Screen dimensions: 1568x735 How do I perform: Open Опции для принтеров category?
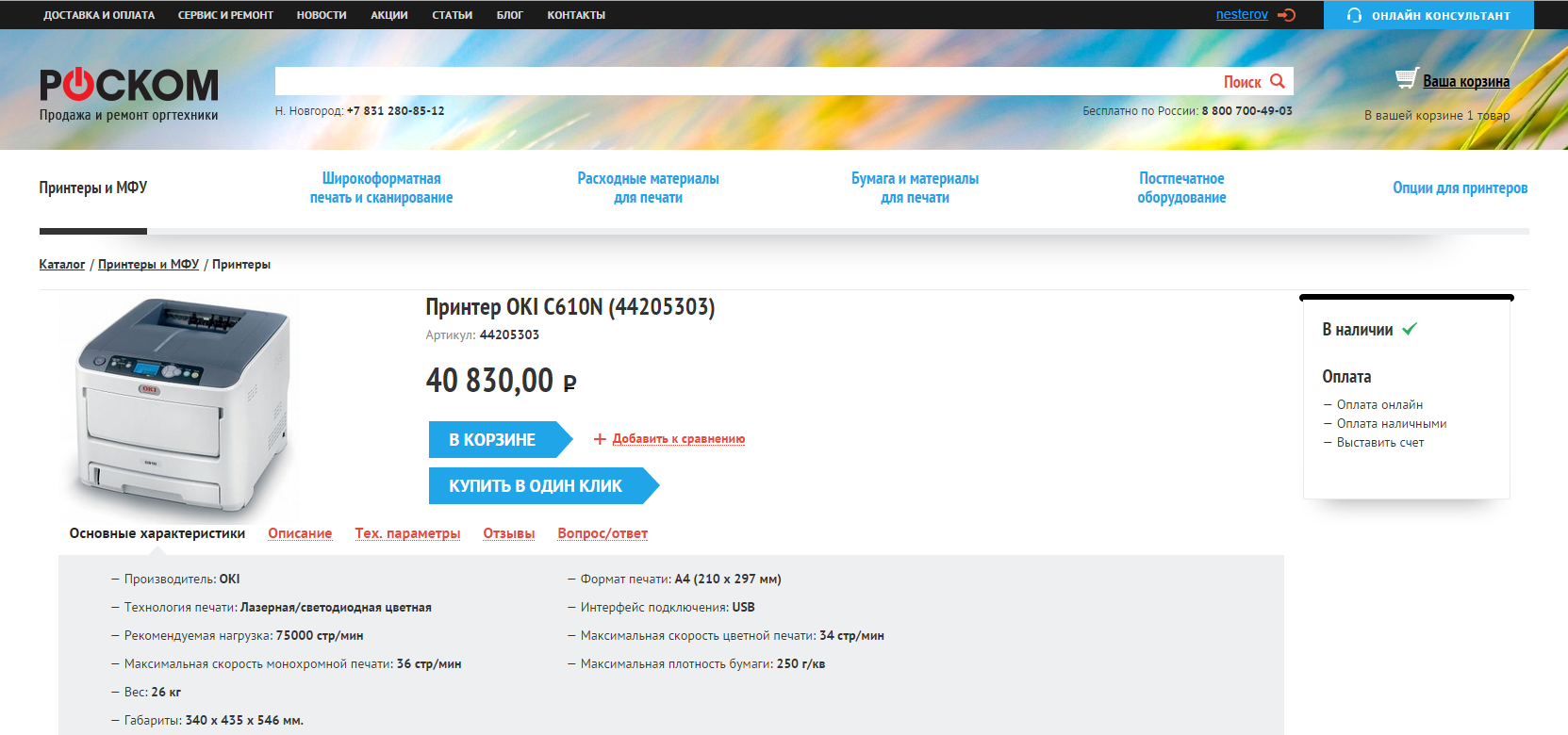tap(1461, 188)
